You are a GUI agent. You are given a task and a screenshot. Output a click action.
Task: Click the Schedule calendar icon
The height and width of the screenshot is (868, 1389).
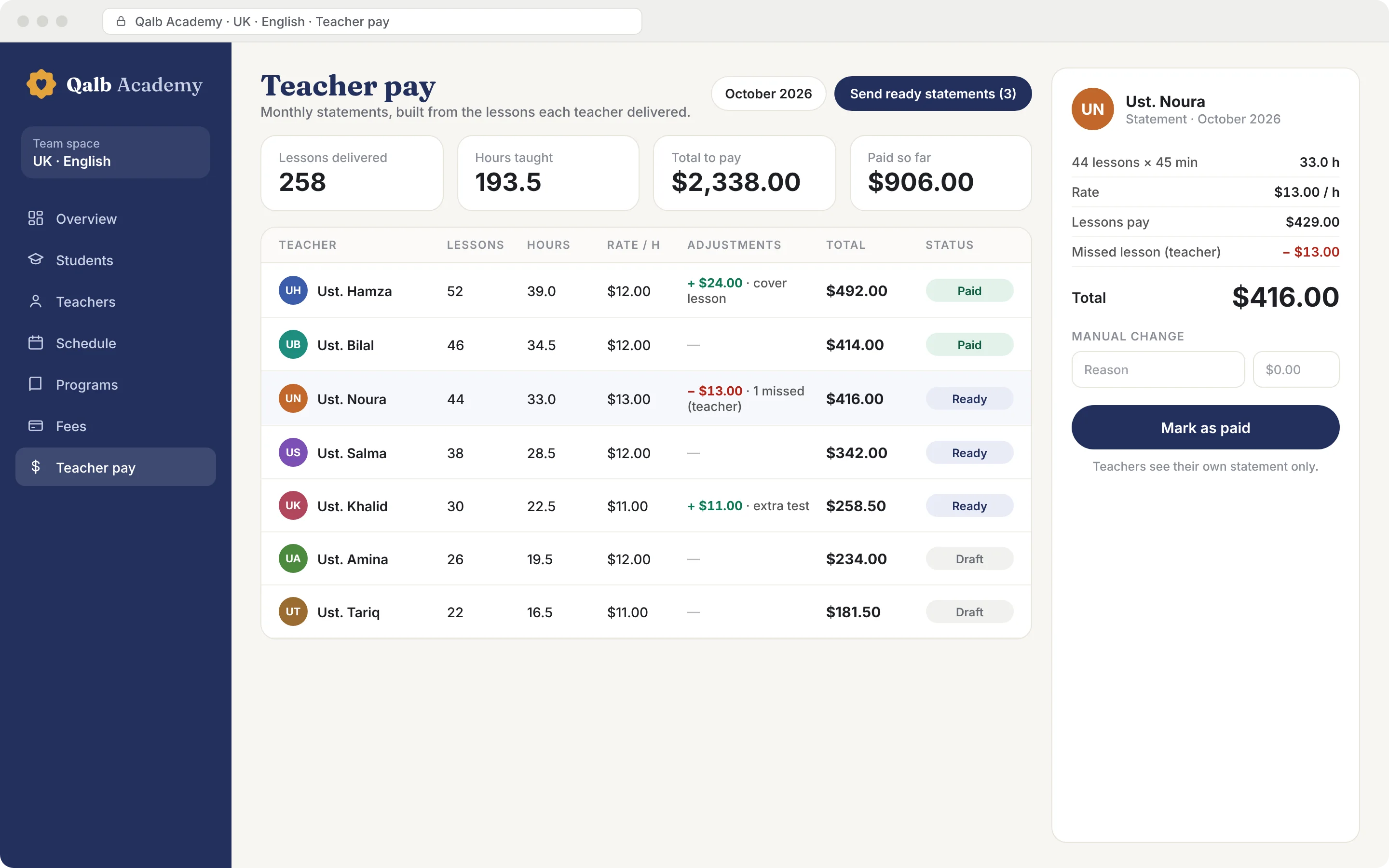click(x=36, y=343)
